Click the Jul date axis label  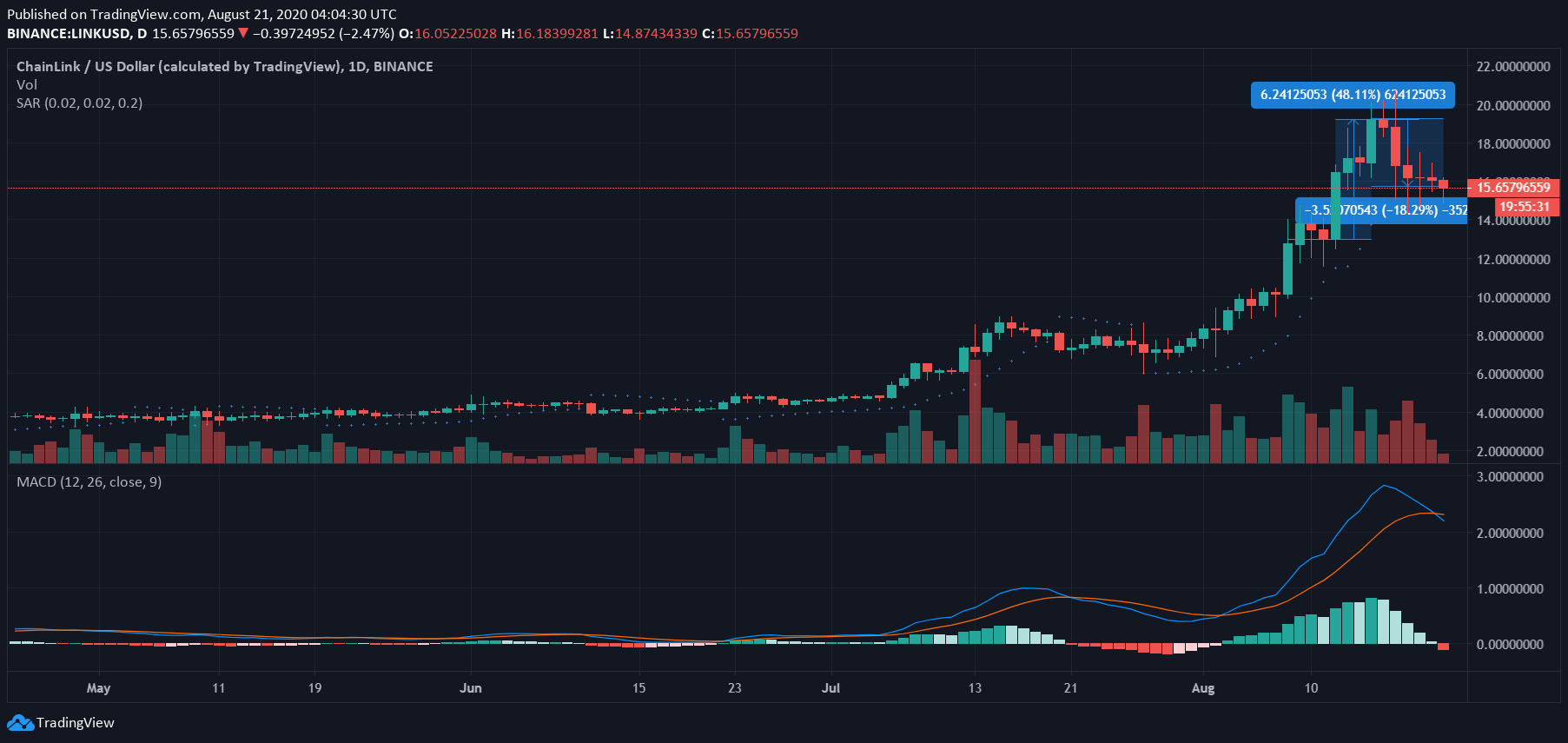[830, 688]
